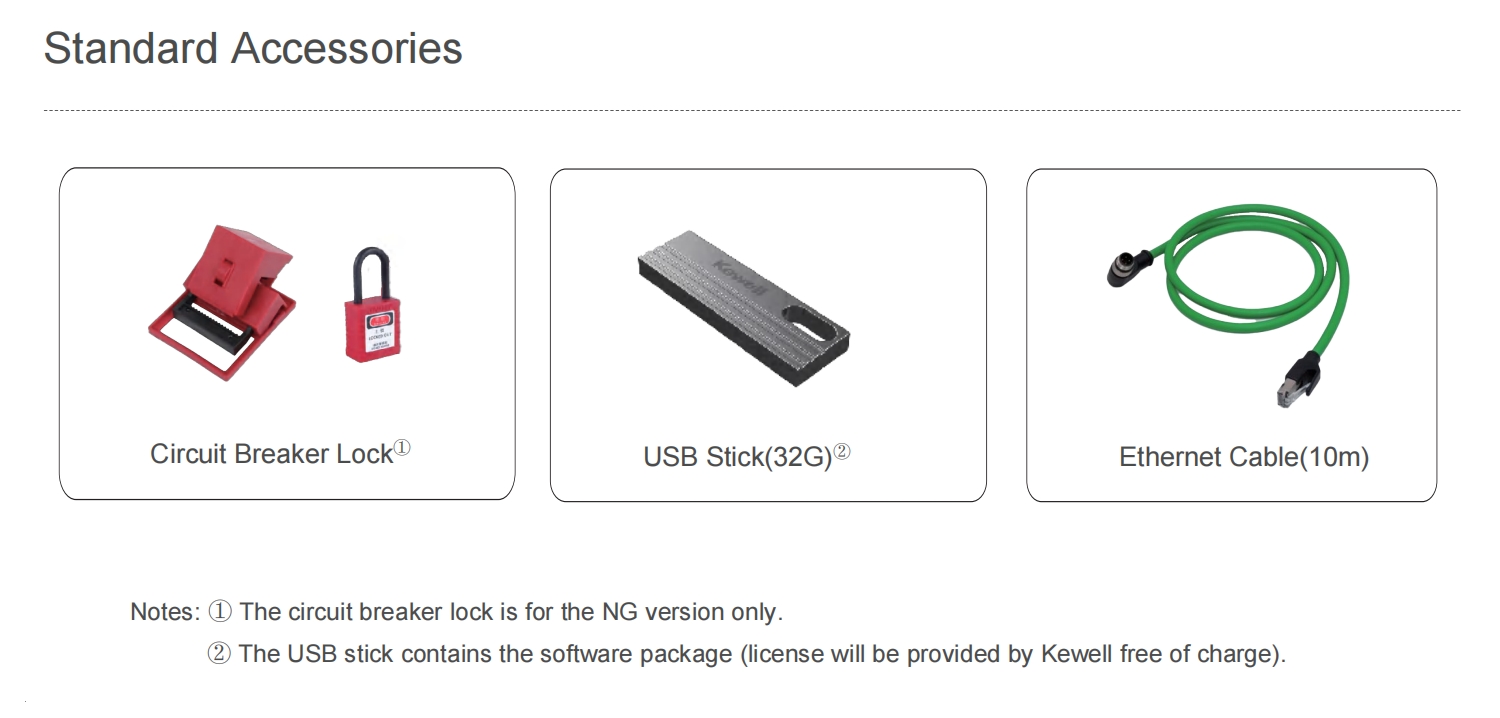Click the Kewell logo on the USB stick
The height and width of the screenshot is (718, 1500).
[x=734, y=277]
